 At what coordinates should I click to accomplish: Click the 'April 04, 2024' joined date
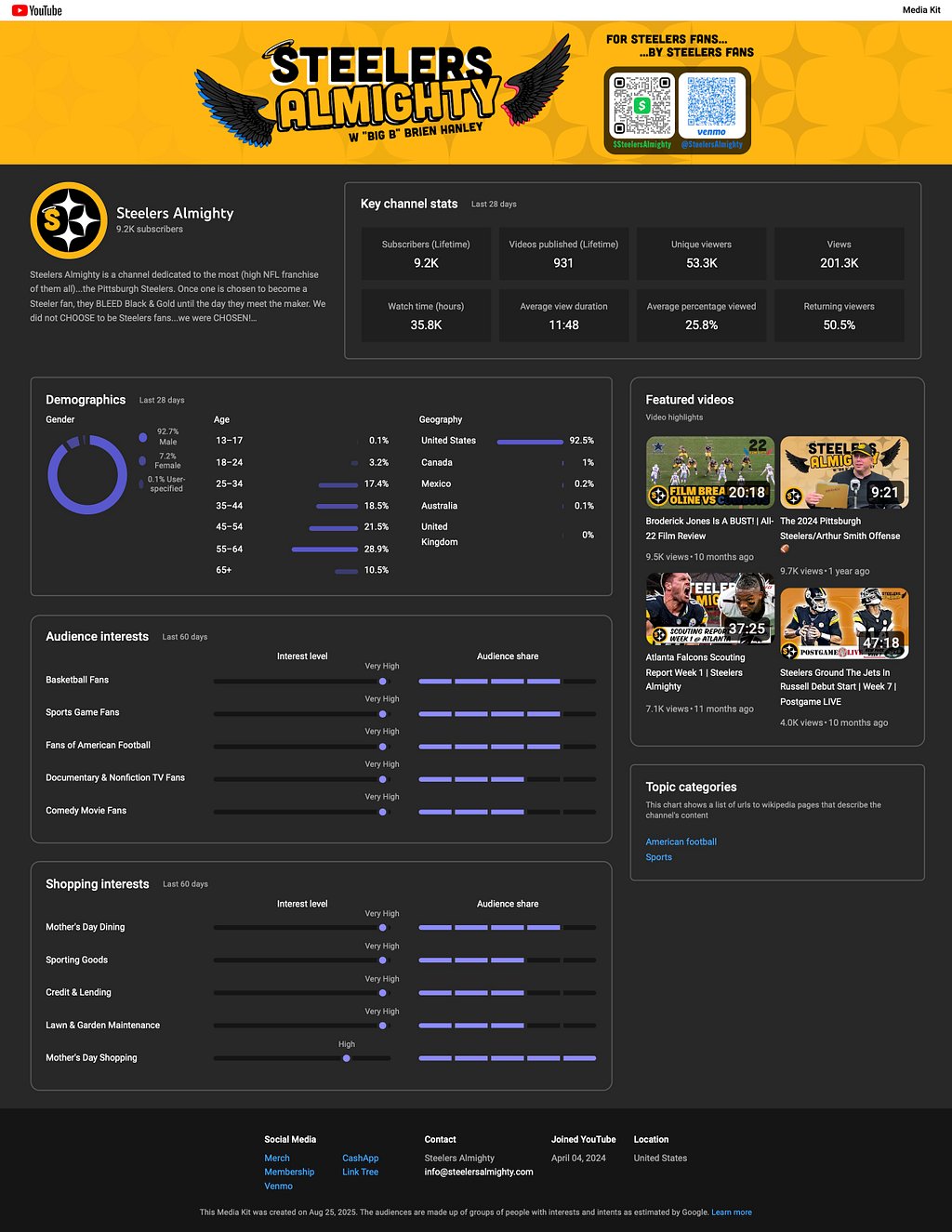tap(578, 1158)
